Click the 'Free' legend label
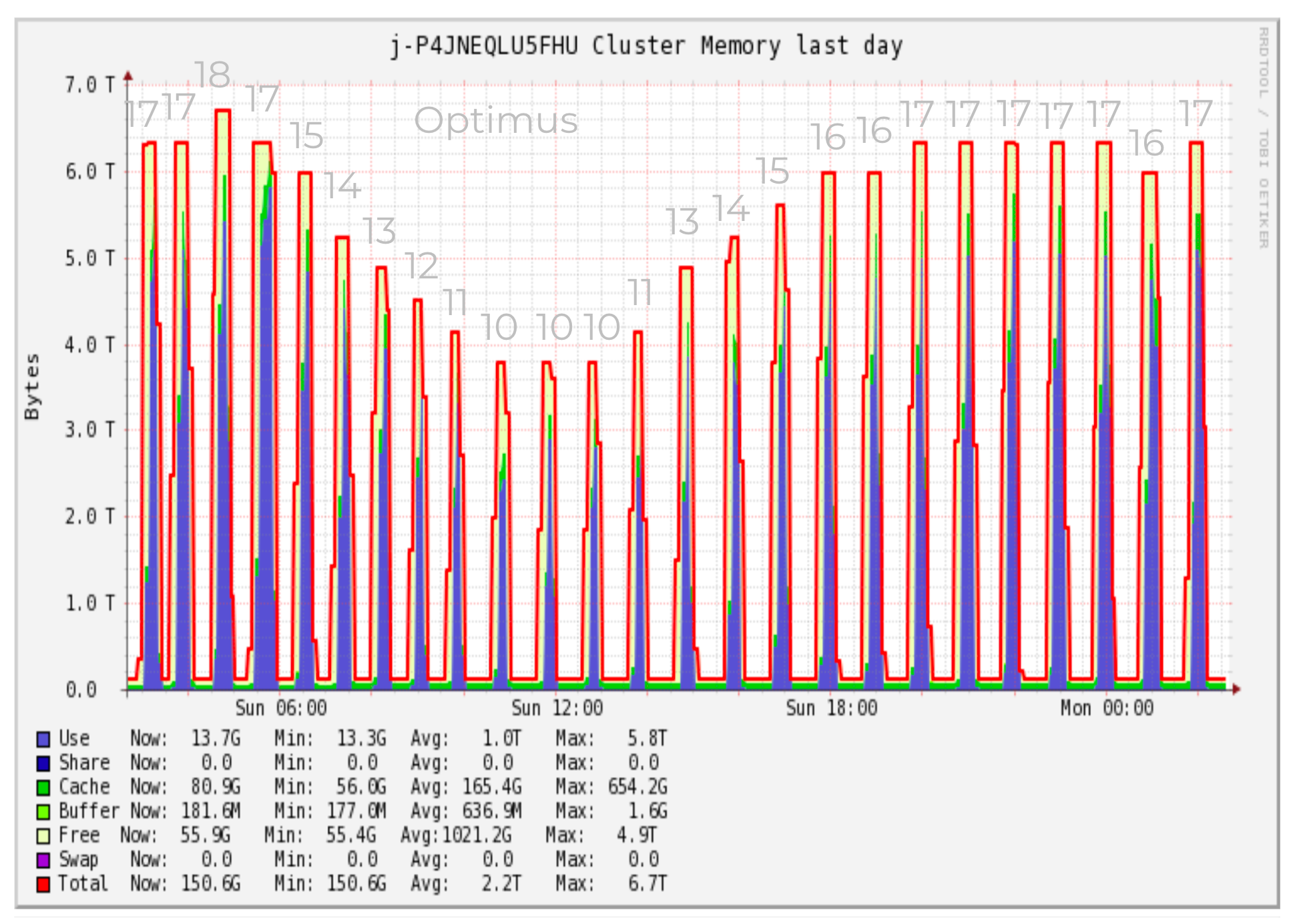Viewport: 1291px width, 924px height. coord(79,835)
